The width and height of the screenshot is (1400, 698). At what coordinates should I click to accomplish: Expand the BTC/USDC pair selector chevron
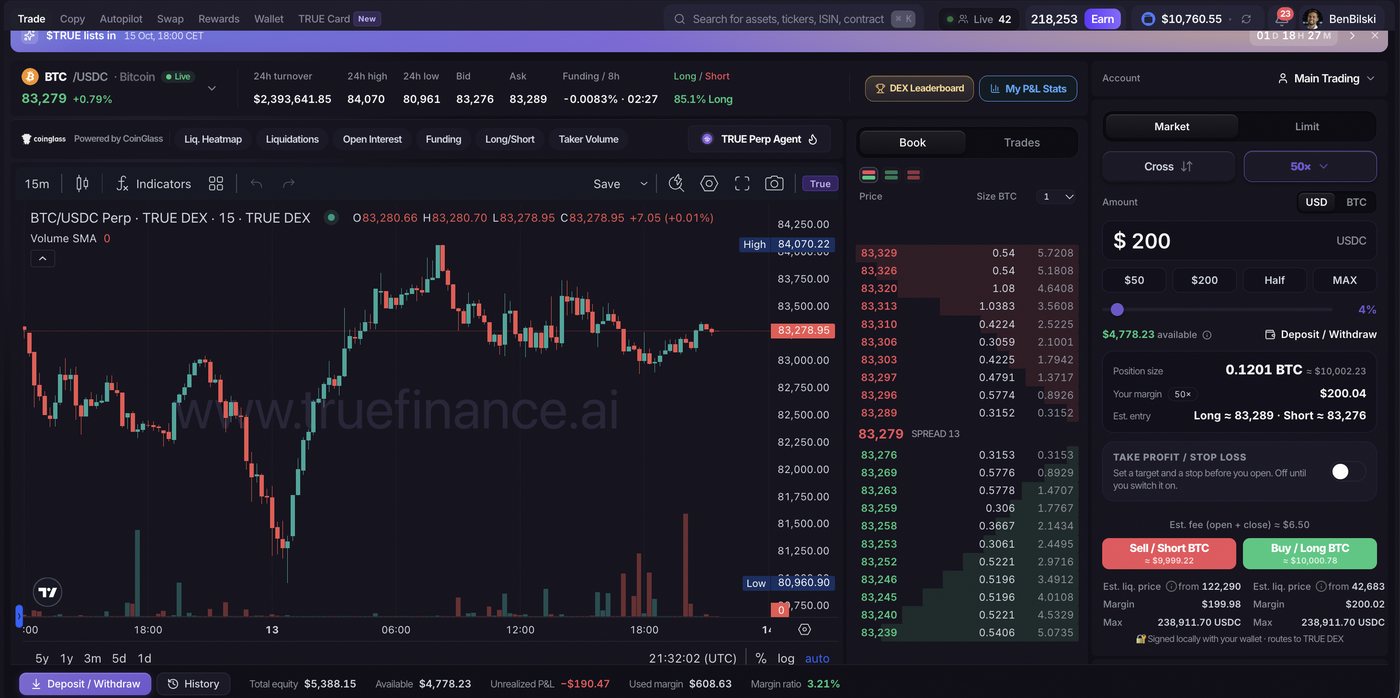pyautogui.click(x=212, y=88)
